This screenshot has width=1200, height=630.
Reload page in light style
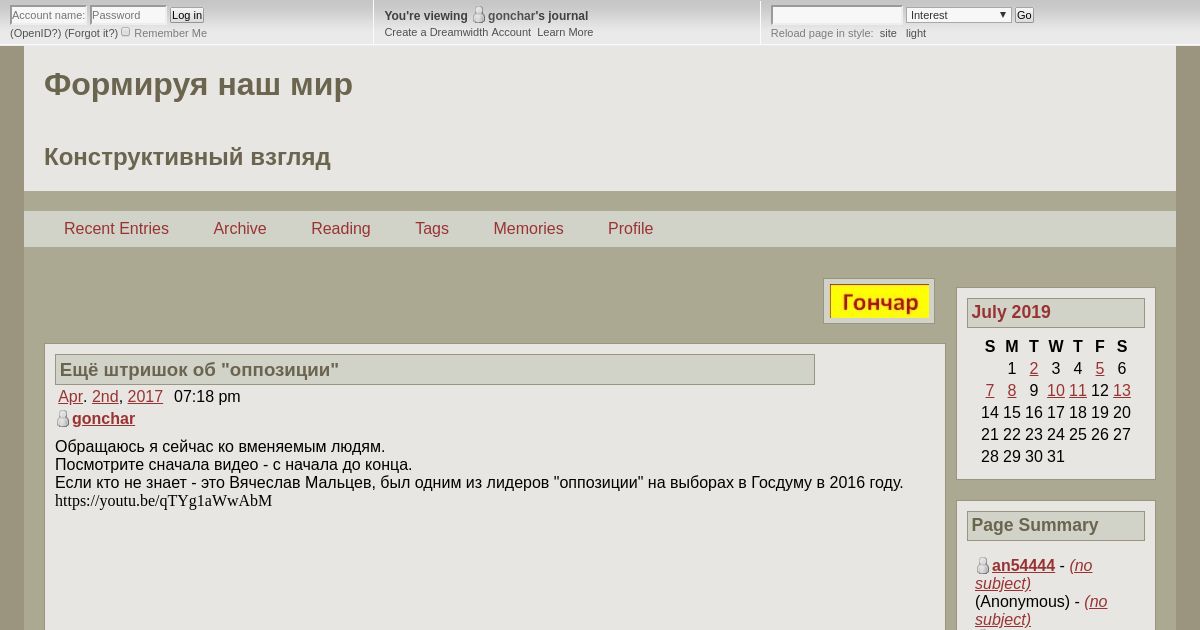click(916, 33)
